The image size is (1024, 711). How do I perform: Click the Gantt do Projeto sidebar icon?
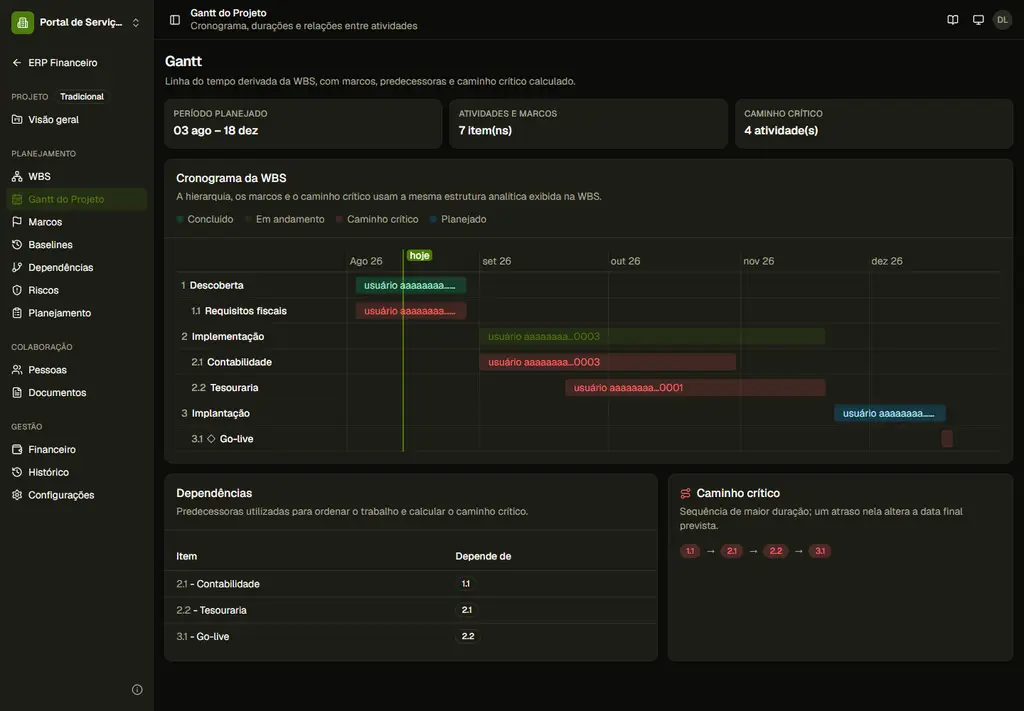click(x=17, y=199)
